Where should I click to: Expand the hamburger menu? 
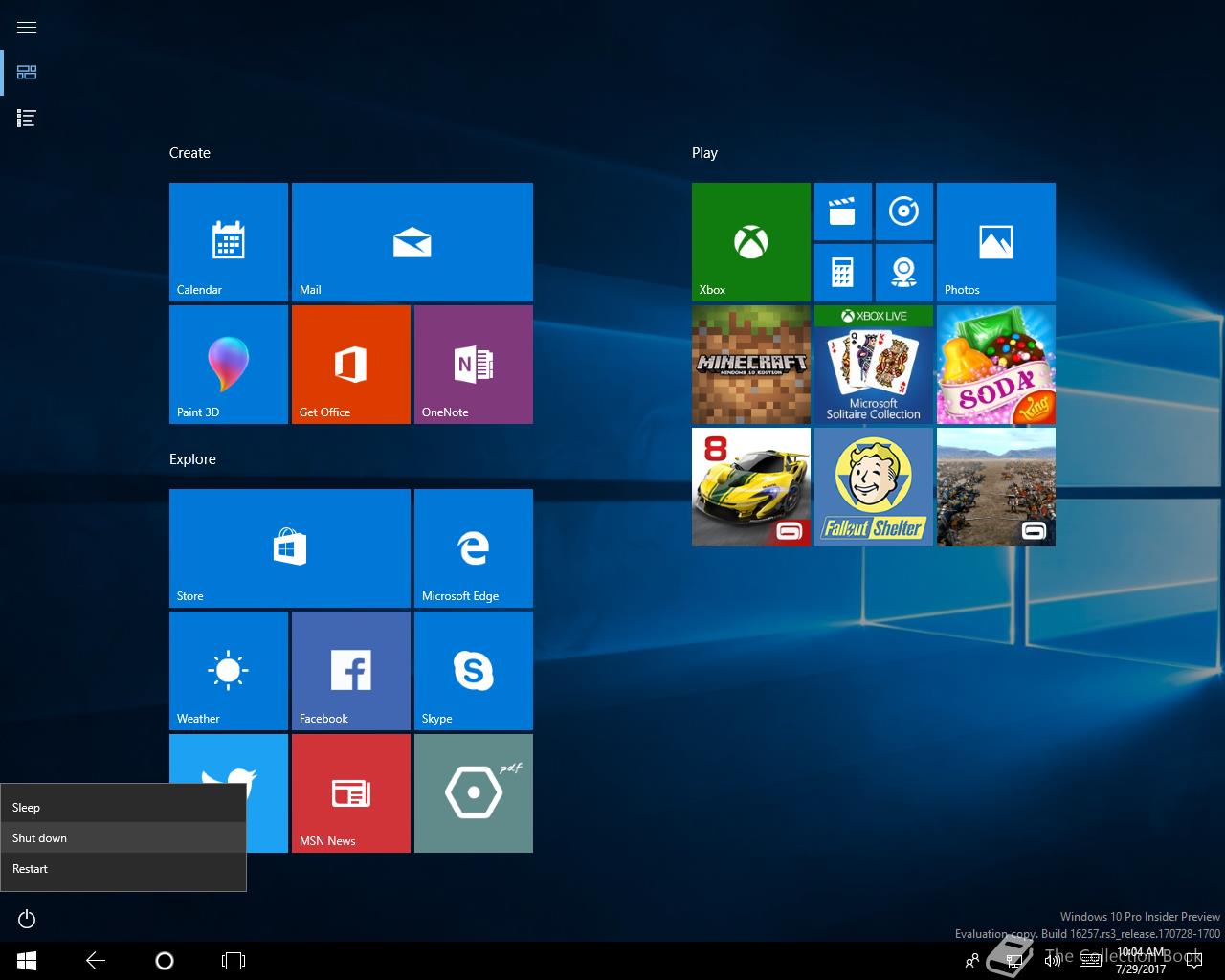(27, 27)
